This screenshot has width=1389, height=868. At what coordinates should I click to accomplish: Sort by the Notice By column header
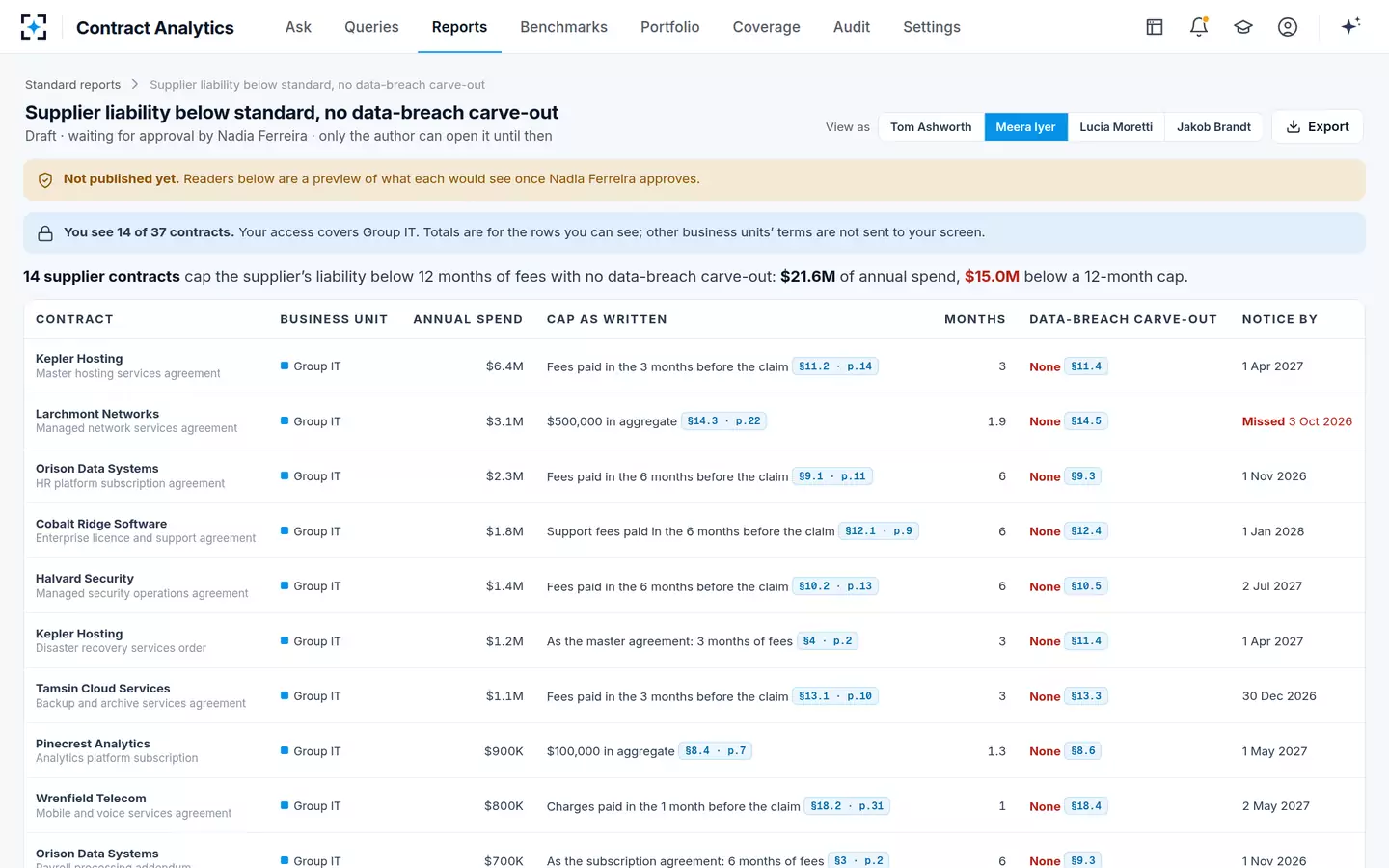[1279, 319]
